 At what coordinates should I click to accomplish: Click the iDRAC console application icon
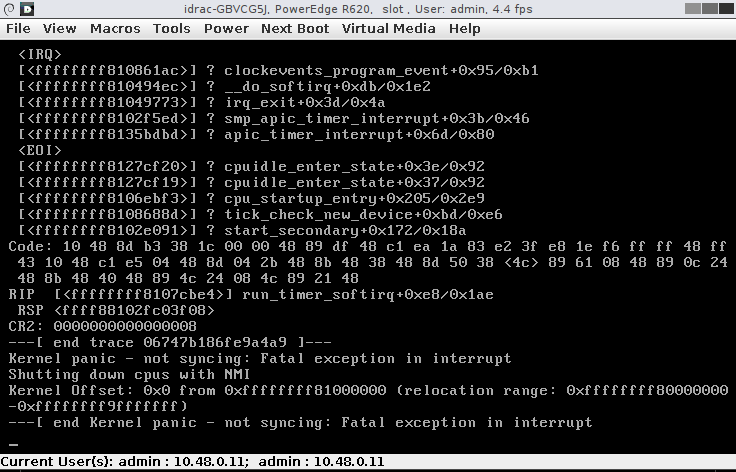(27, 8)
